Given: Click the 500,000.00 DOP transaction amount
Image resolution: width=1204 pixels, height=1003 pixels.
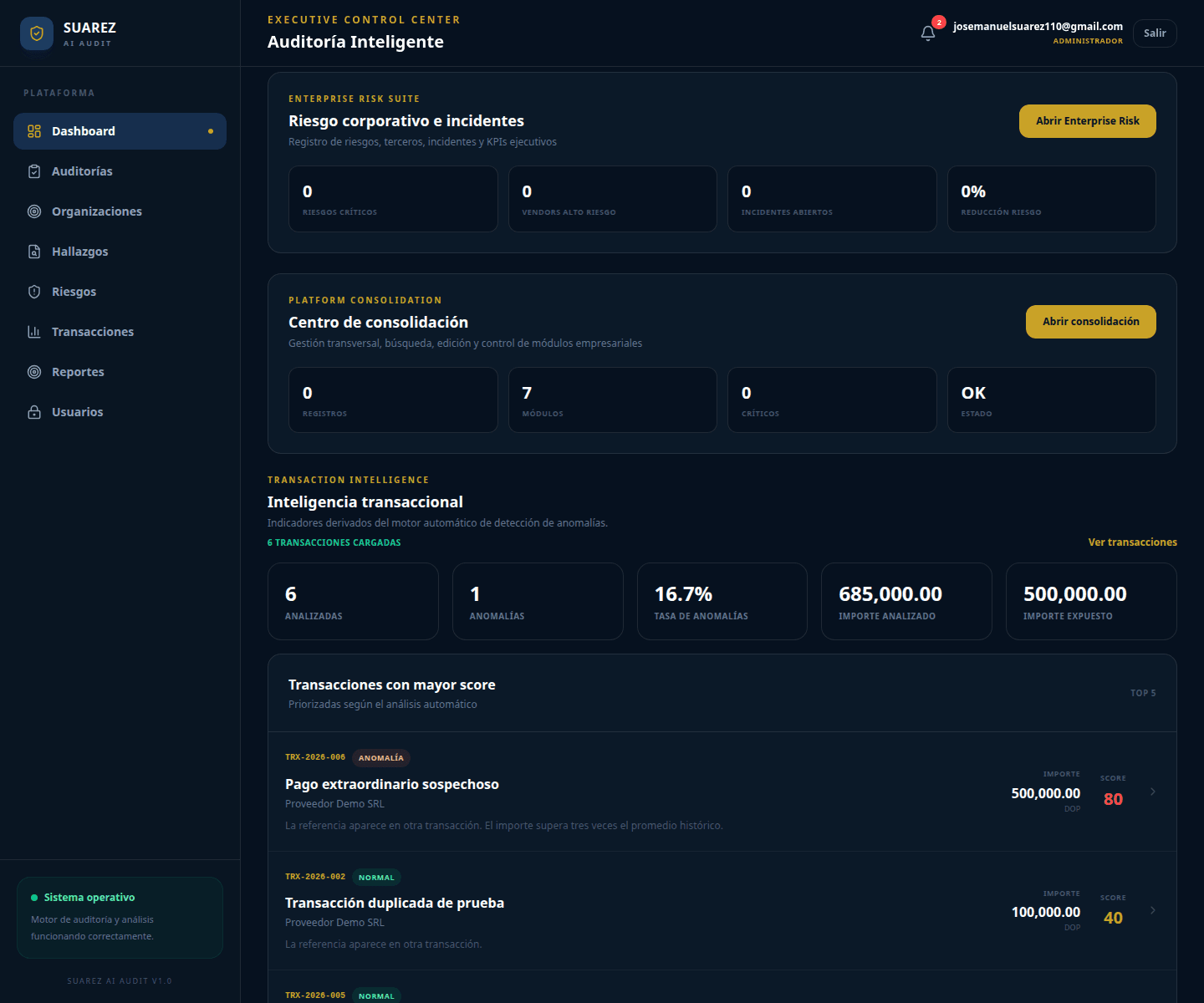Looking at the screenshot, I should pyautogui.click(x=1046, y=793).
